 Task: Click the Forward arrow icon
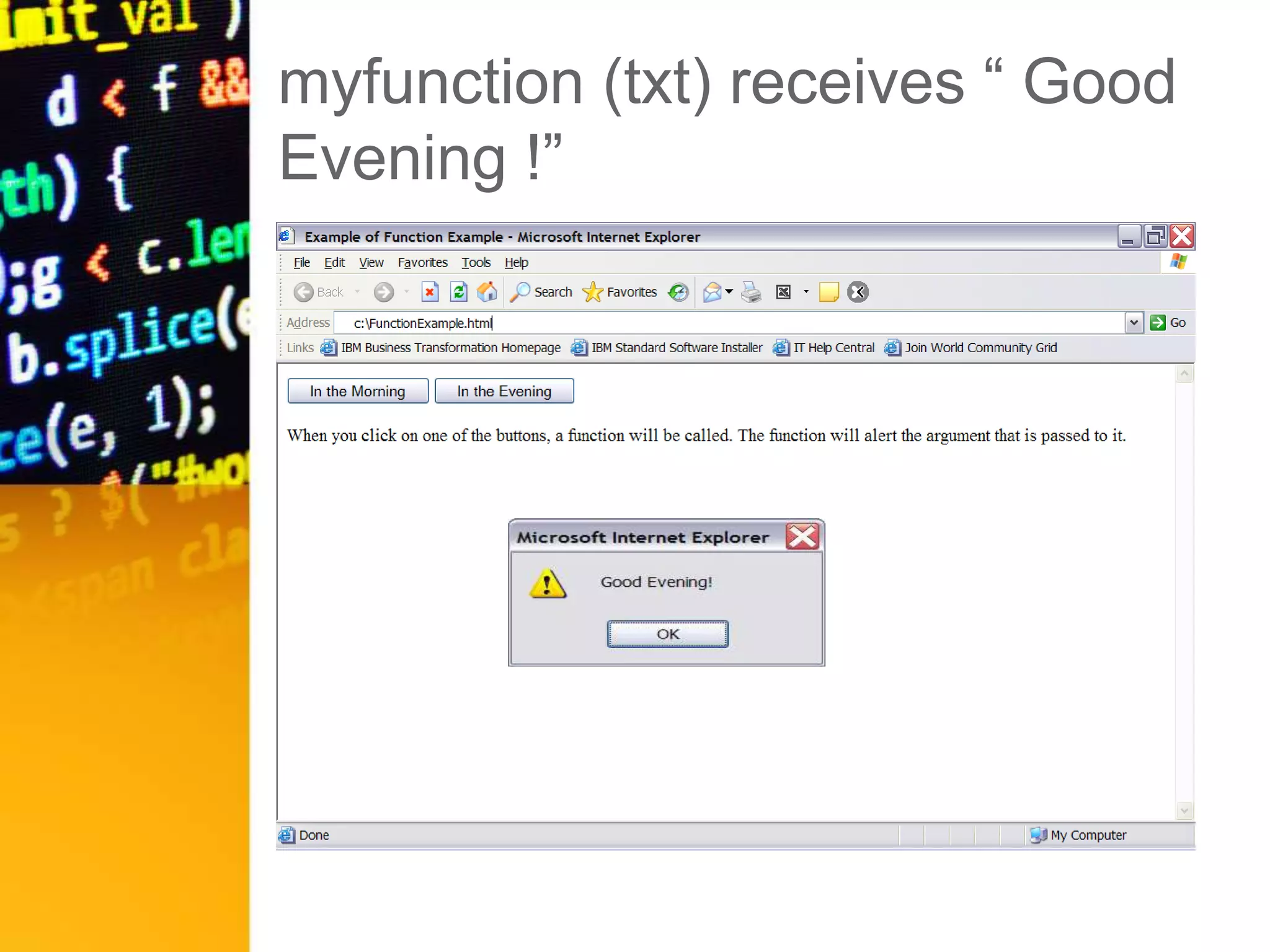[384, 292]
